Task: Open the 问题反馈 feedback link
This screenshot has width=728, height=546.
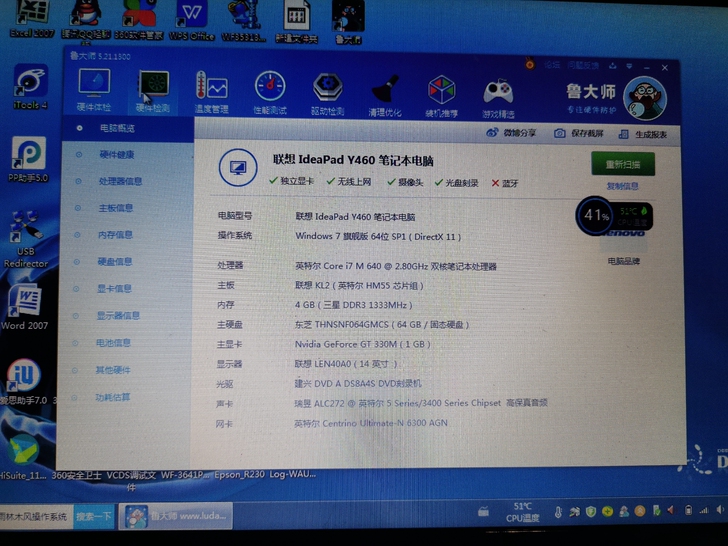Action: point(583,65)
